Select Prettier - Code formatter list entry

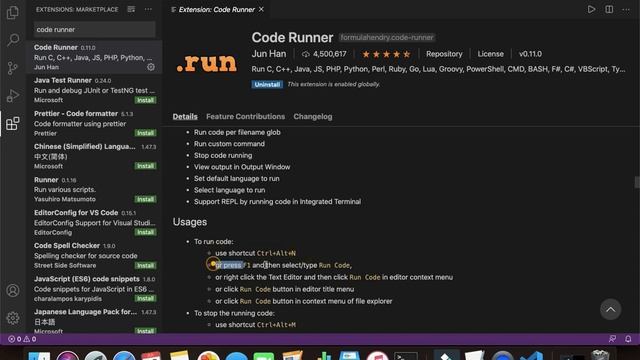coord(94,123)
